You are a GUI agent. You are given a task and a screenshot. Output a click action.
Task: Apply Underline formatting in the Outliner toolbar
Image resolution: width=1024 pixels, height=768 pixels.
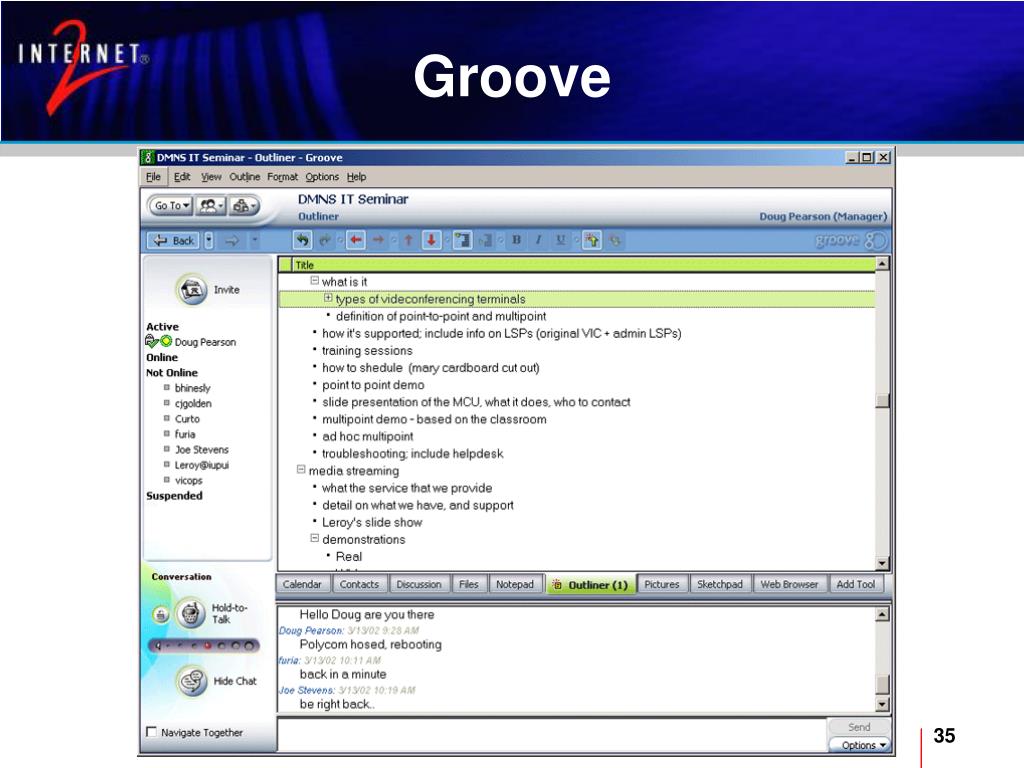pyautogui.click(x=560, y=240)
